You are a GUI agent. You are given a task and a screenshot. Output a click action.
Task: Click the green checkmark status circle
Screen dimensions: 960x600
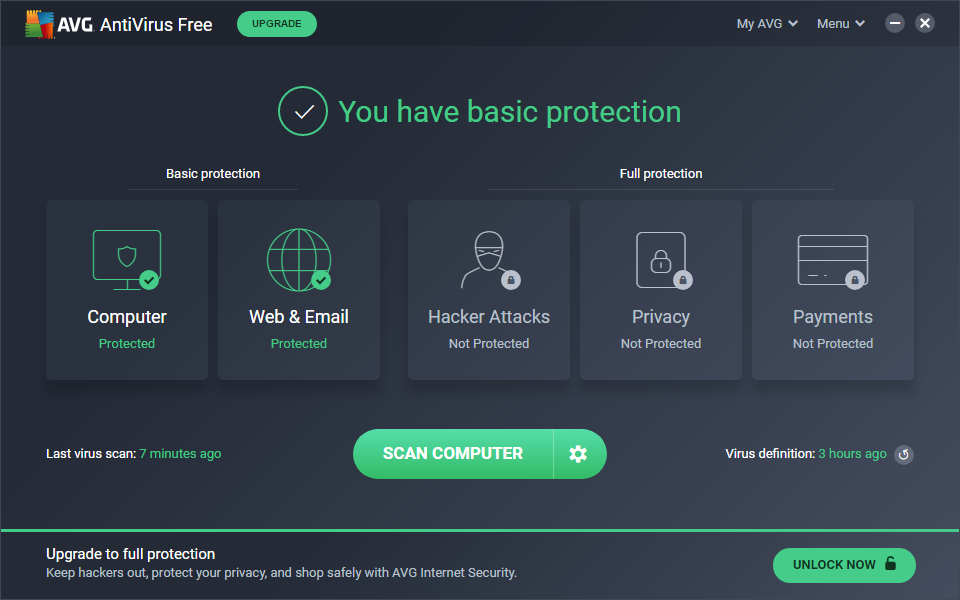[x=303, y=111]
